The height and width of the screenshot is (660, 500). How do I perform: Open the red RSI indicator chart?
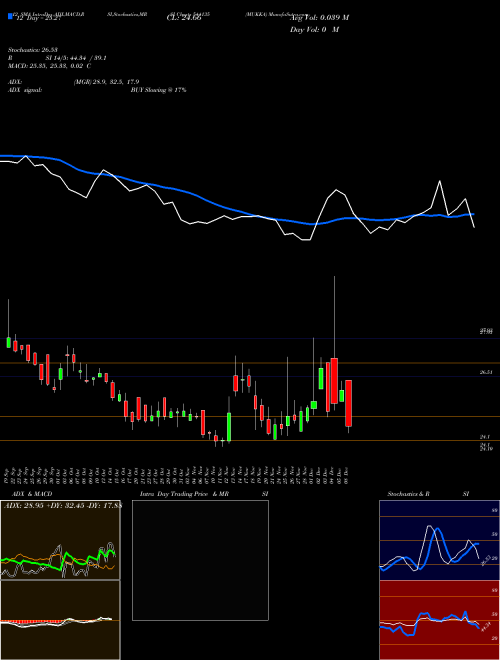pyautogui.click(x=439, y=620)
